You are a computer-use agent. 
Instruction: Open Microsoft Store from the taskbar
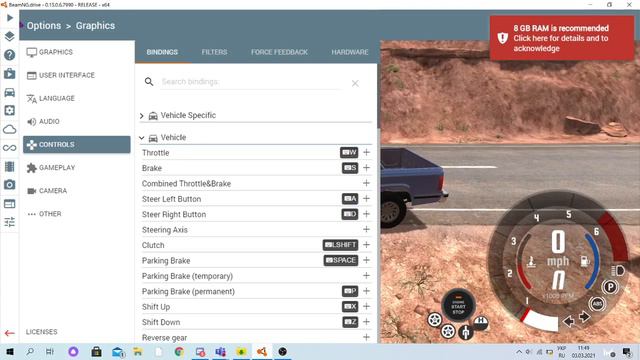(x=96, y=351)
